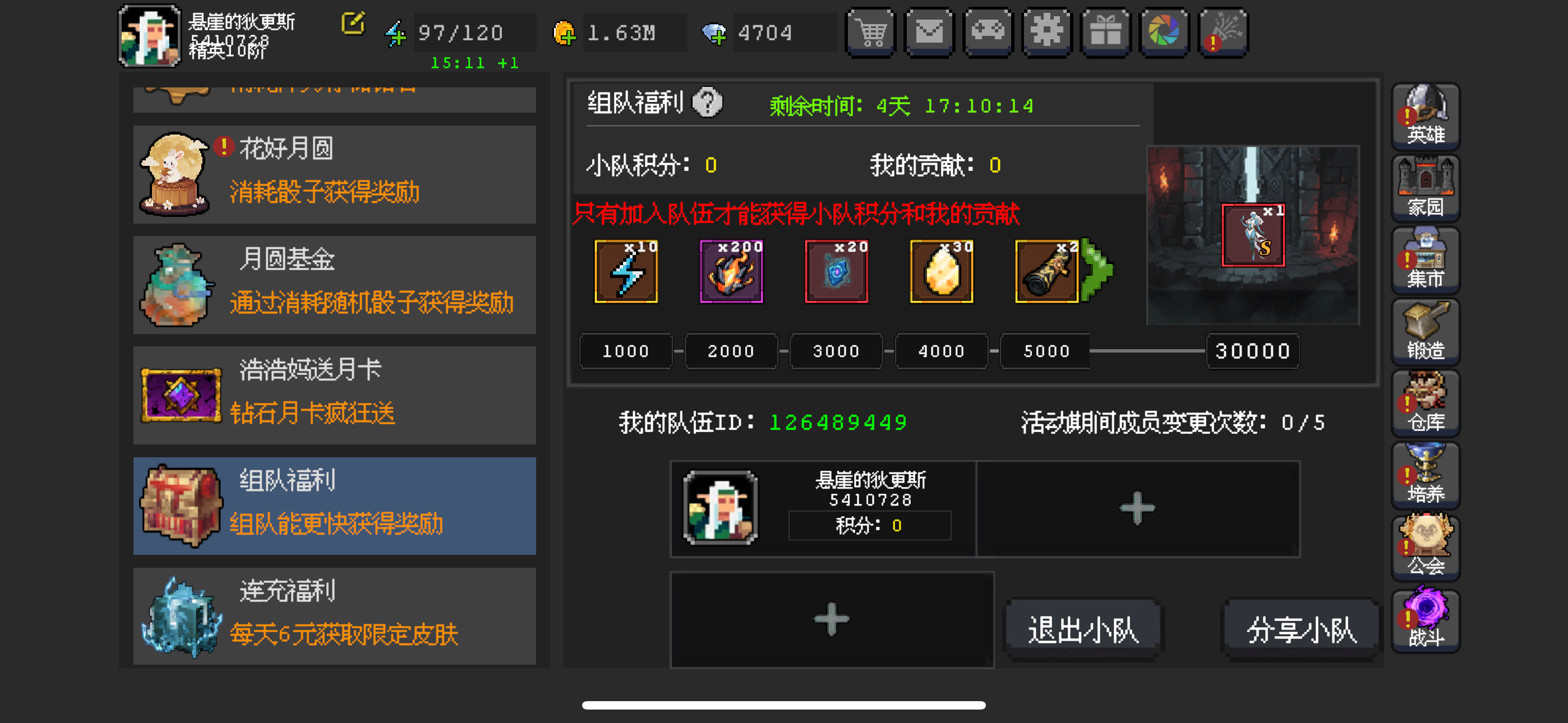1568x723 pixels.
Task: Open the mail envelope inbox
Action: coord(929,33)
